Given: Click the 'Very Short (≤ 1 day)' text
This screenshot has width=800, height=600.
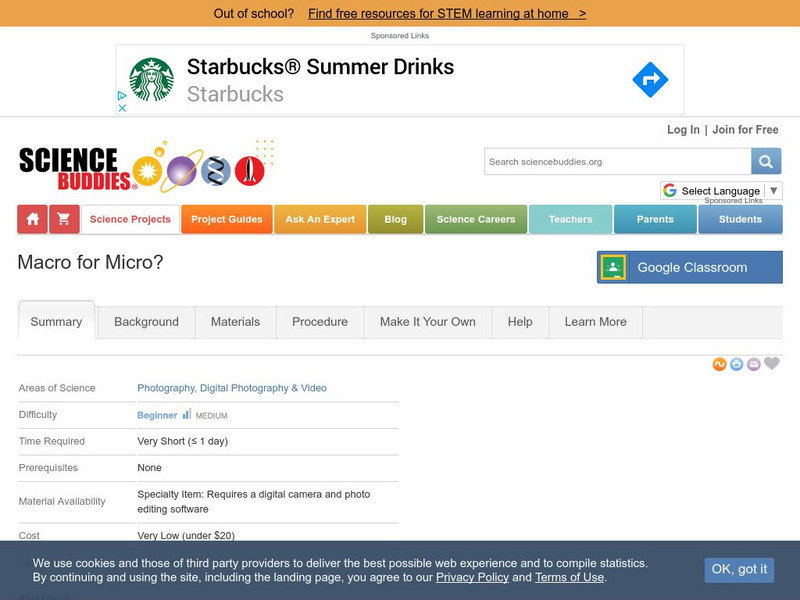Looking at the screenshot, I should click(x=183, y=441).
